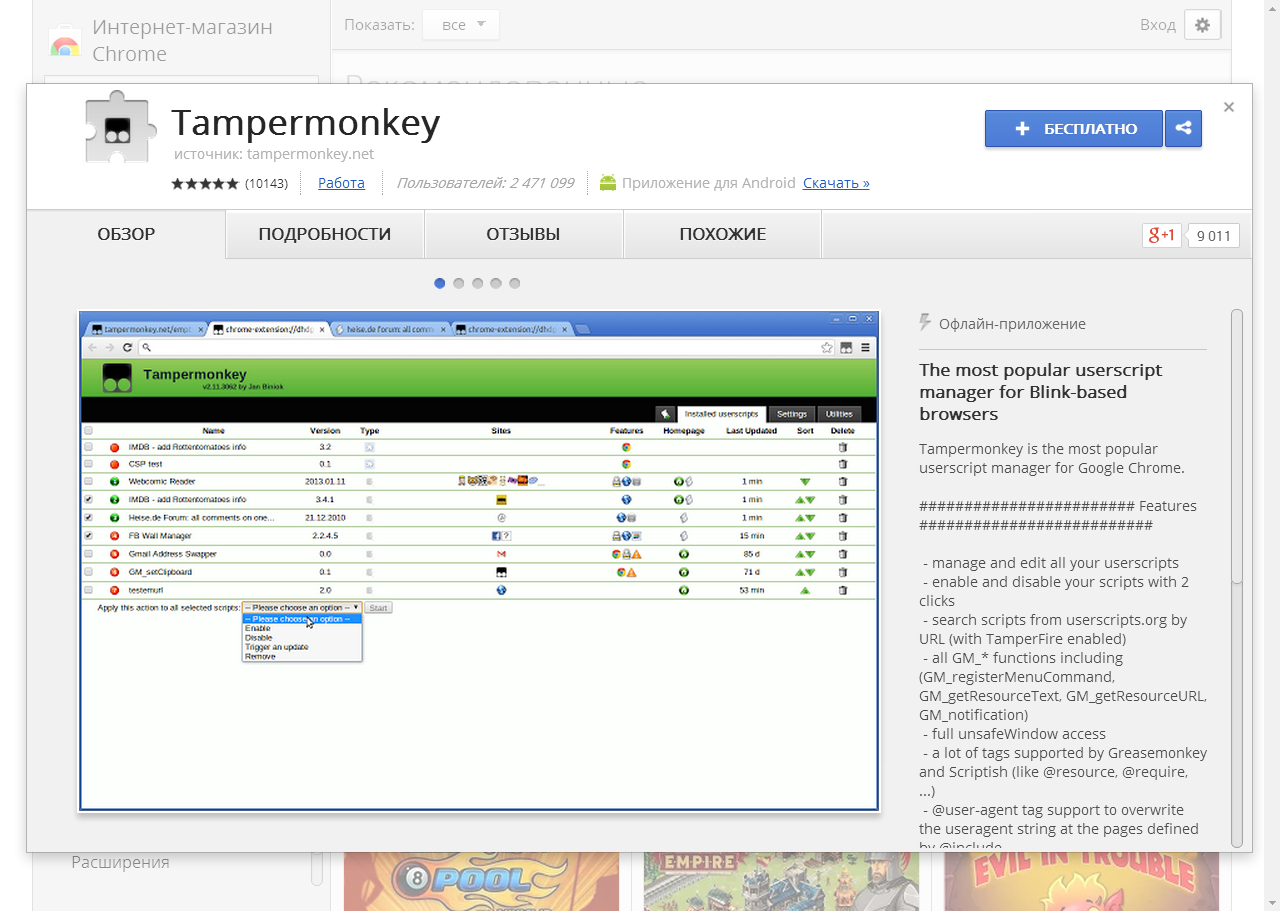The height and width of the screenshot is (911, 1280).
Task: Click the Empire game tile behind the dialog
Action: click(x=781, y=881)
